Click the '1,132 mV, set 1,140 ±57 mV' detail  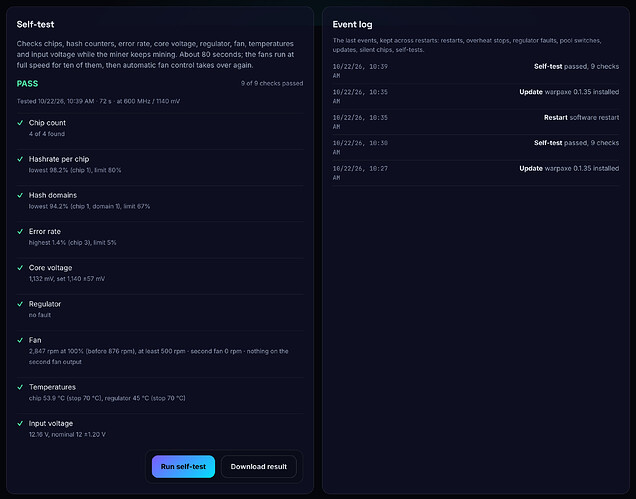pyautogui.click(x=67, y=279)
